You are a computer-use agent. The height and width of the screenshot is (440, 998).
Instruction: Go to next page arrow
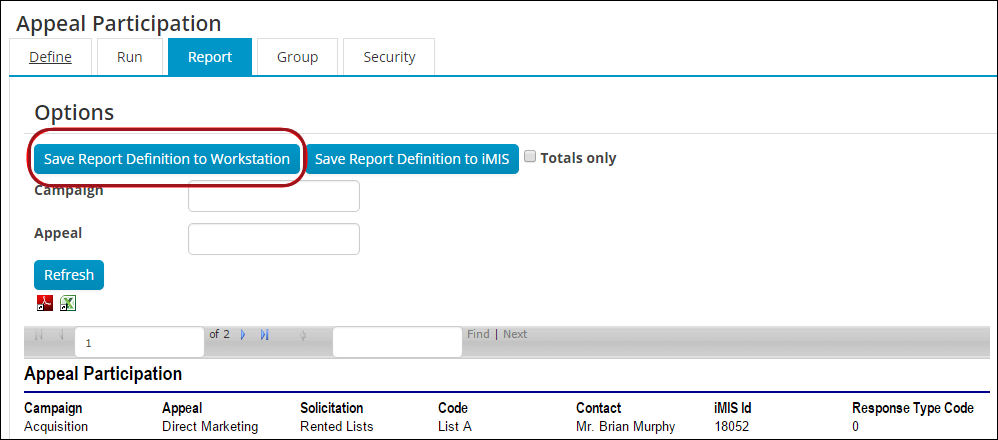[x=242, y=334]
